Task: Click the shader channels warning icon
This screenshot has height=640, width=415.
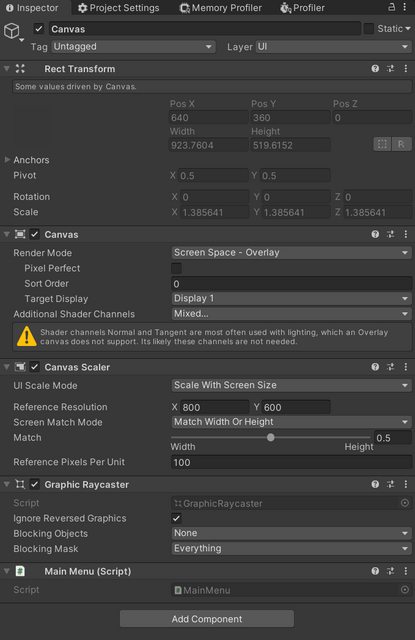Action: coord(27,336)
